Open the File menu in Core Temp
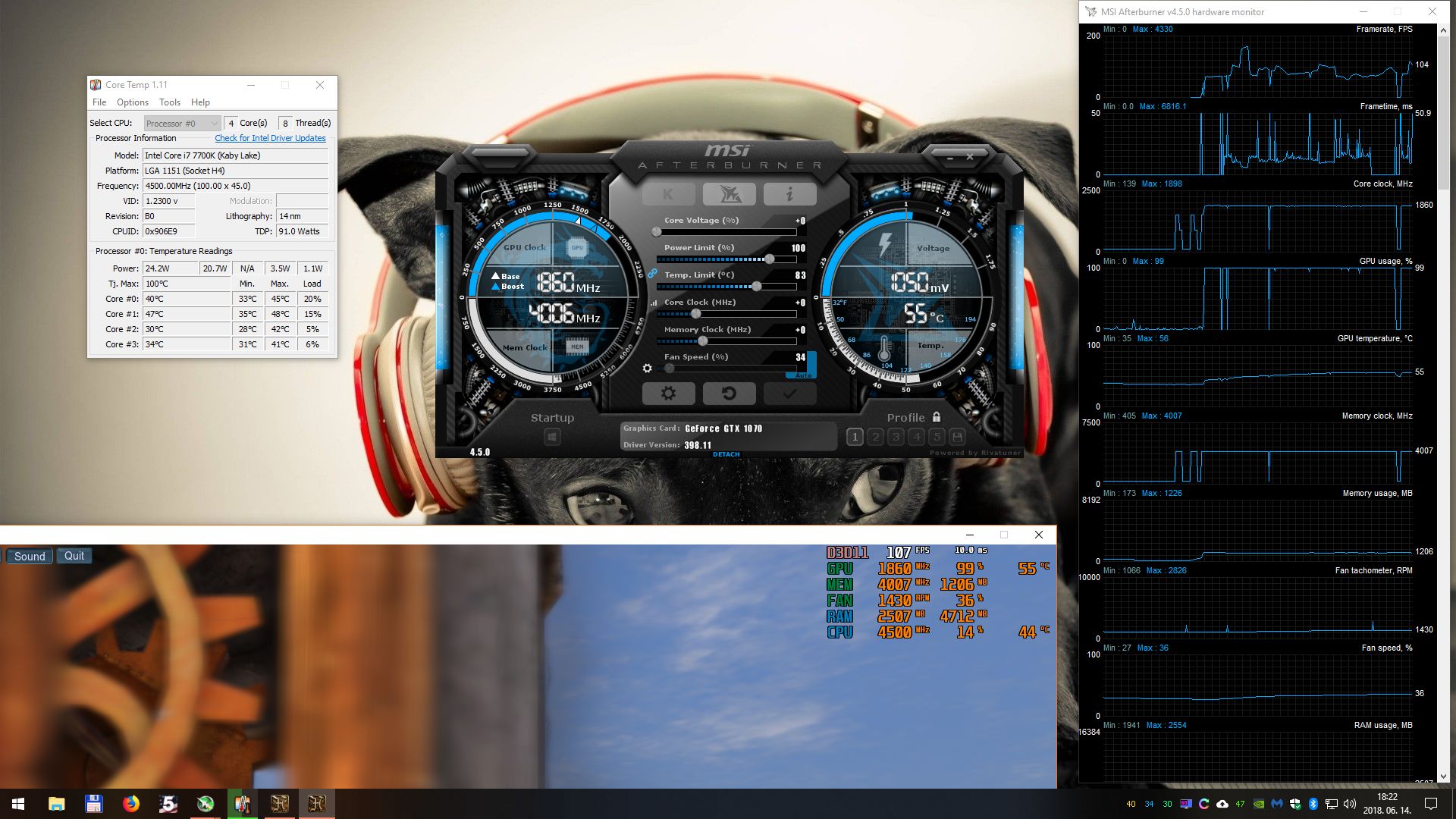The width and height of the screenshot is (1456, 819). click(x=99, y=102)
